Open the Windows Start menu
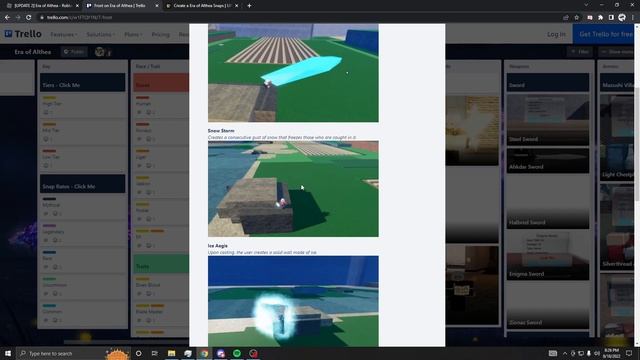 (8, 353)
